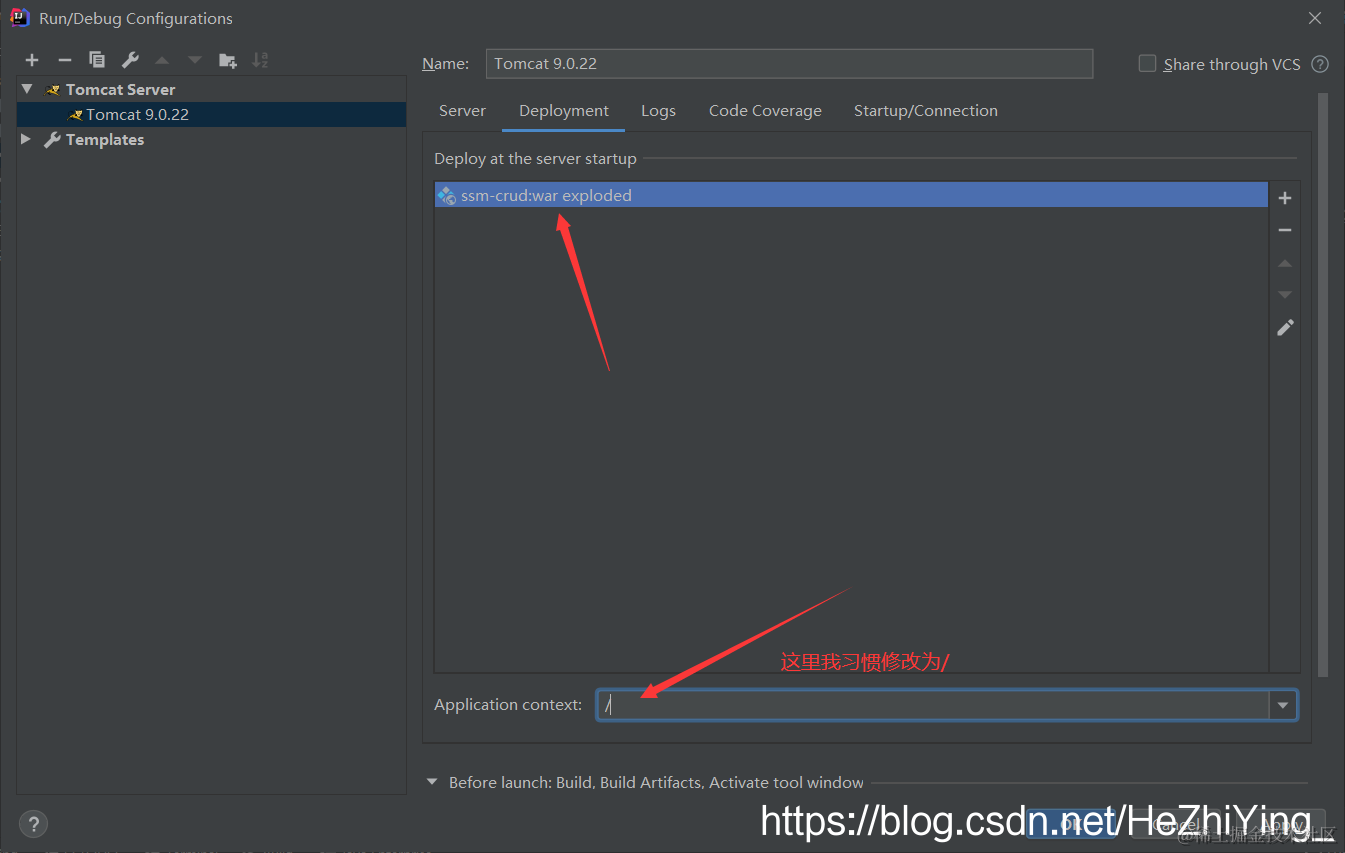This screenshot has width=1345, height=853.
Task: Collapse the Tomcat Server tree node
Action: [x=27, y=89]
